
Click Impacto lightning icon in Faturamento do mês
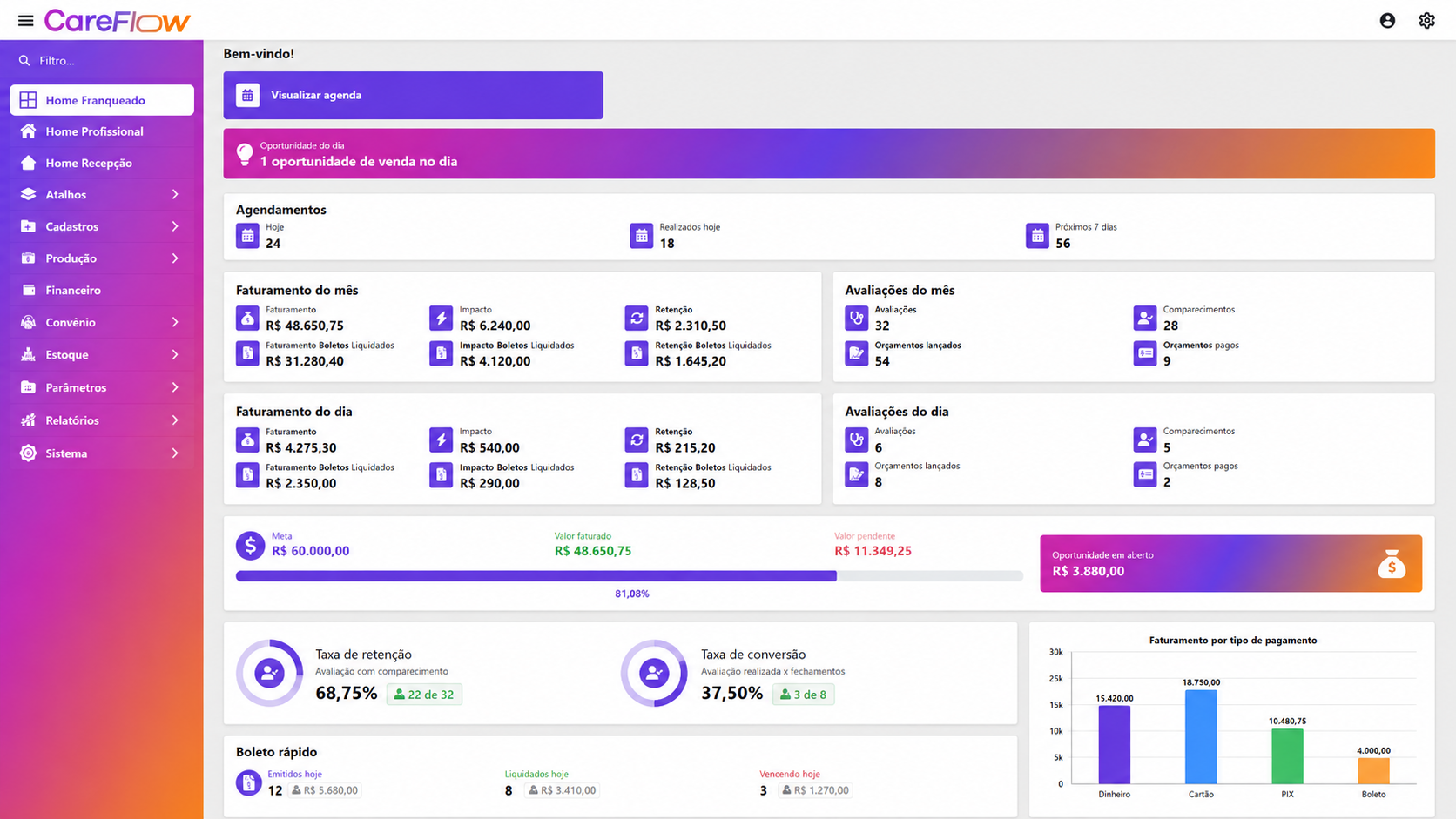[442, 319]
